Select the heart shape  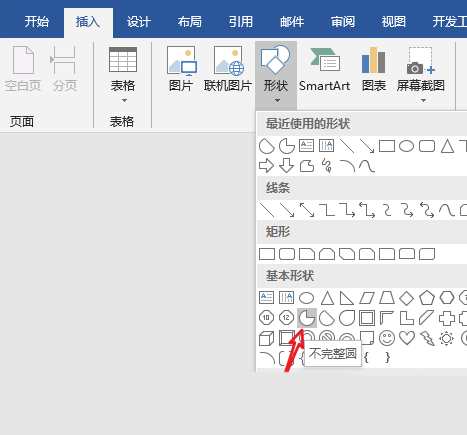pyautogui.click(x=407, y=338)
